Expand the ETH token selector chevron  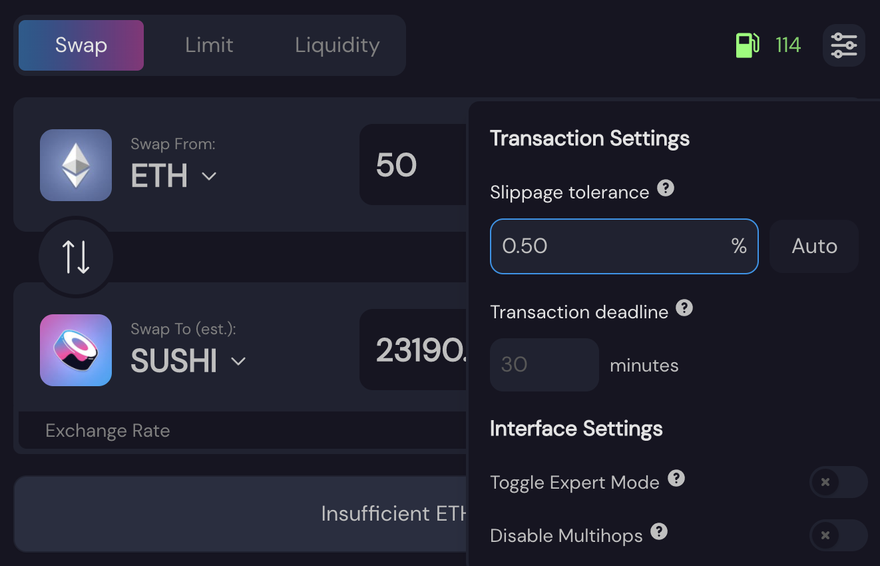pos(209,176)
